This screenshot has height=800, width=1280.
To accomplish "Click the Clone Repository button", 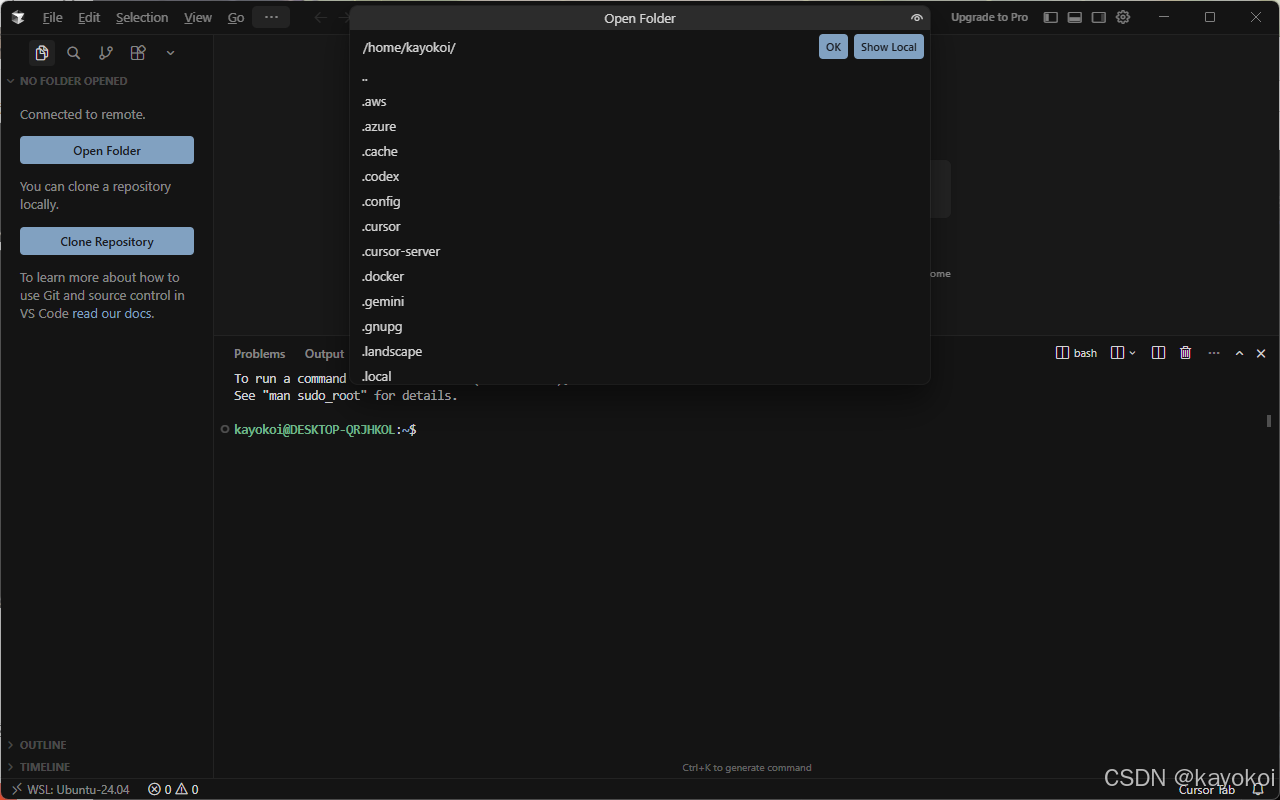I will pyautogui.click(x=107, y=241).
